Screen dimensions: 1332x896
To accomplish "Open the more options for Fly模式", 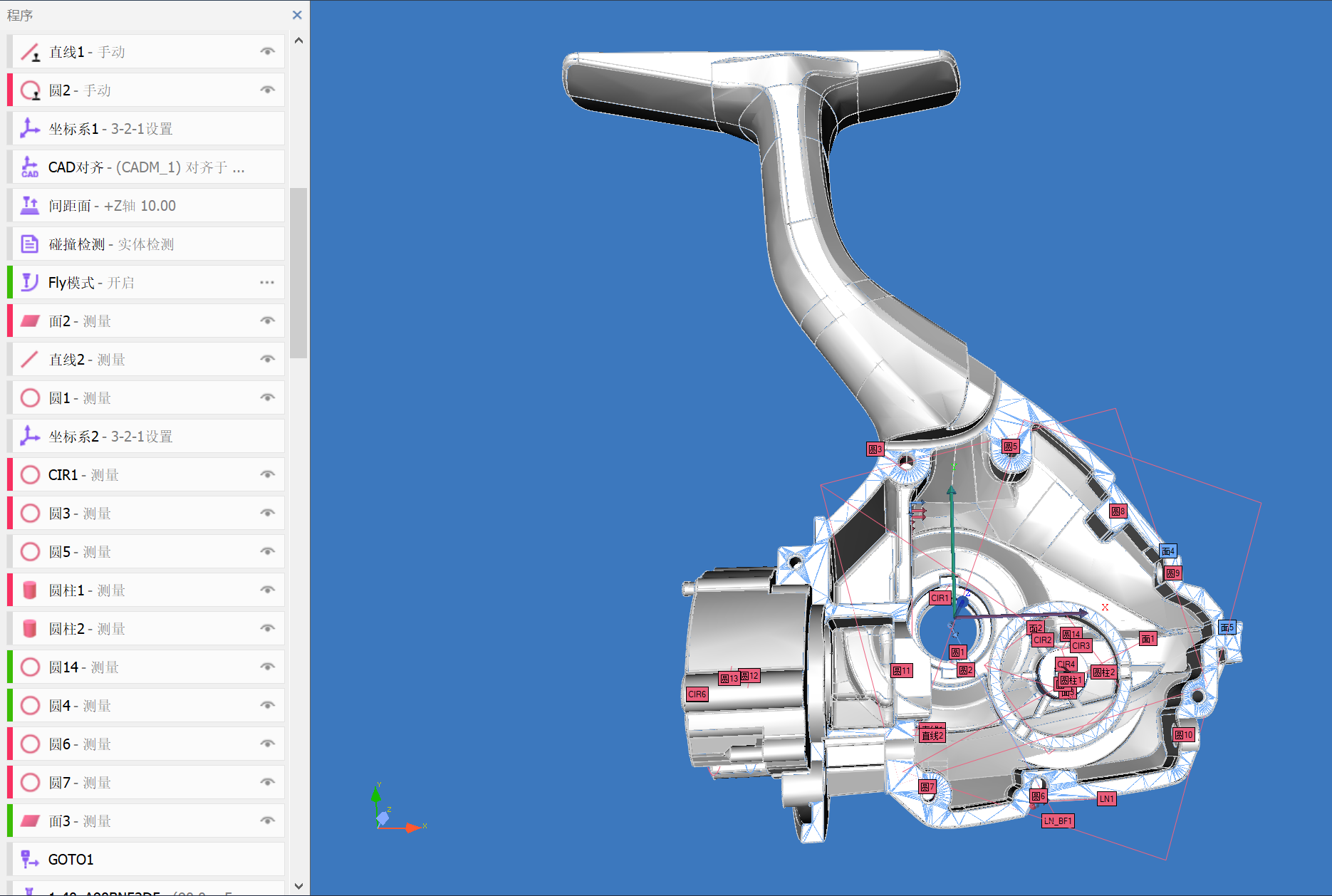I will [267, 282].
